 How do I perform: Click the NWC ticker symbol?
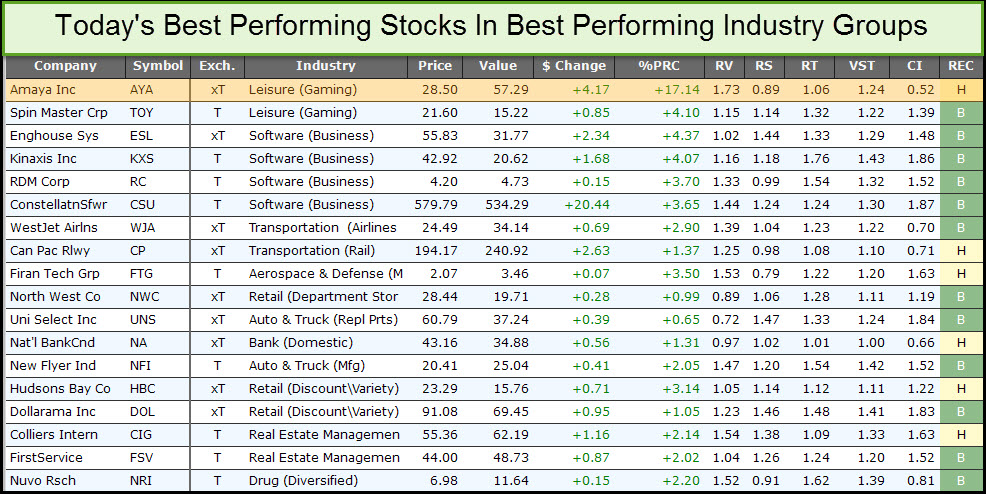tap(145, 297)
